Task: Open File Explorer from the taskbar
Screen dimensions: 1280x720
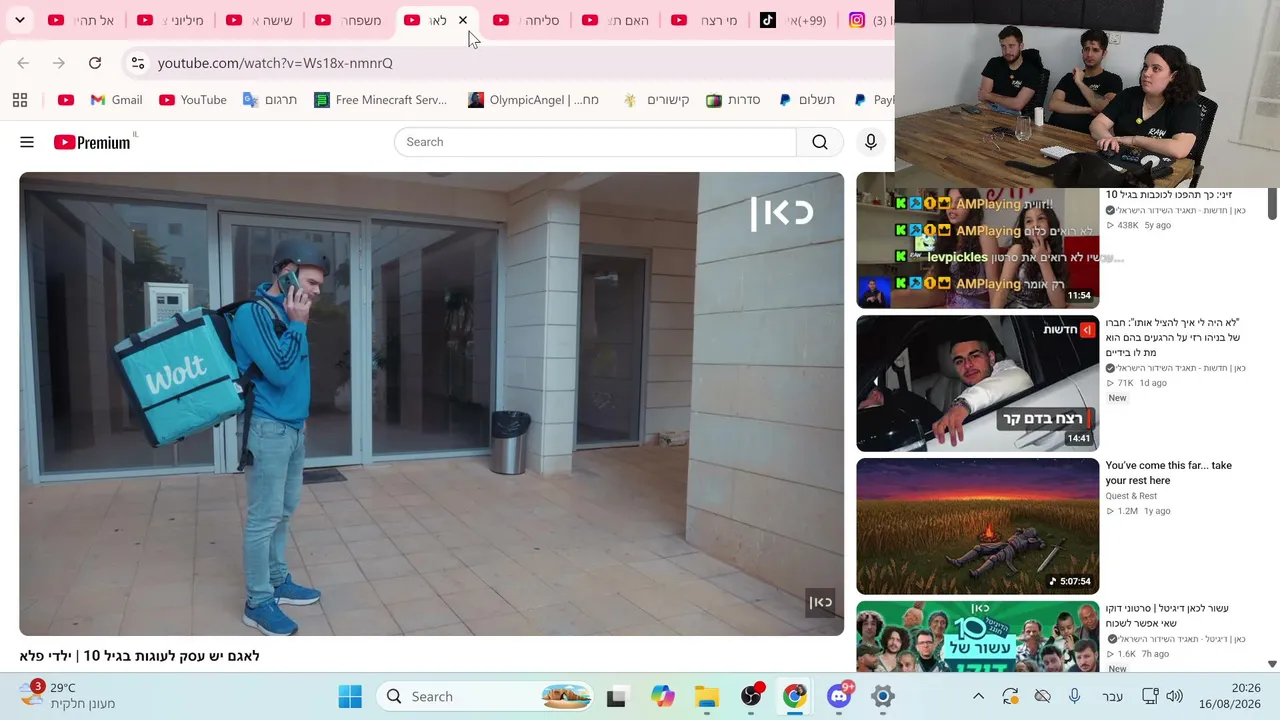Action: pyautogui.click(x=707, y=697)
